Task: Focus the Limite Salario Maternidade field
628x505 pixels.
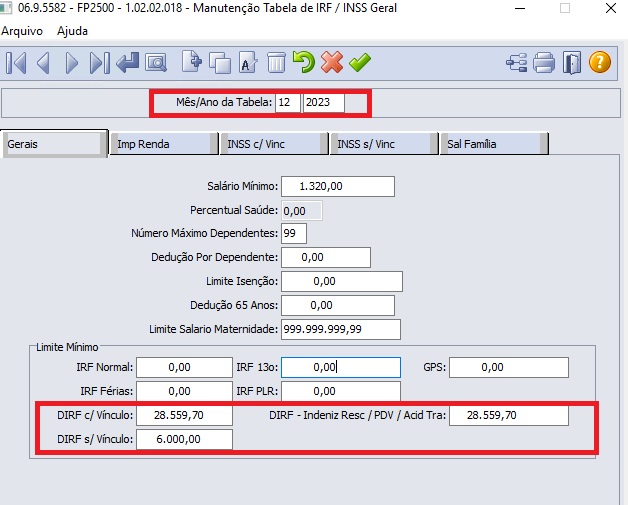Action: [x=340, y=330]
